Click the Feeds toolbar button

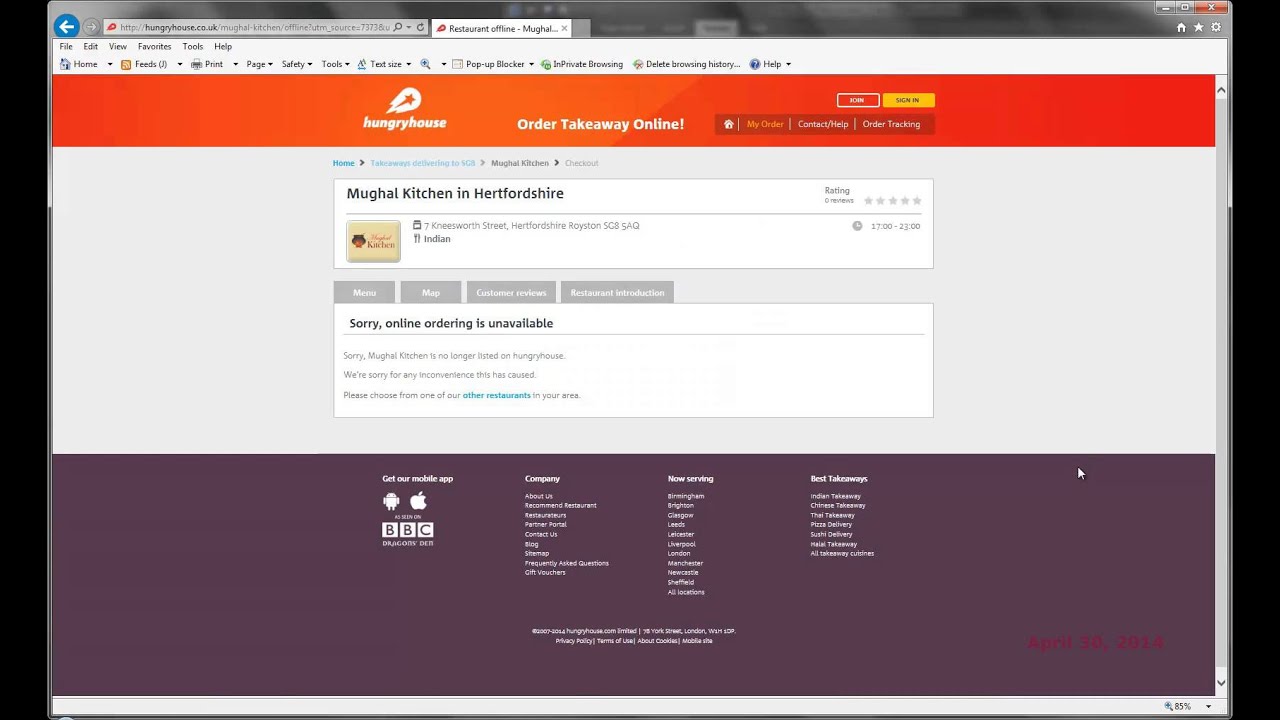pos(144,64)
